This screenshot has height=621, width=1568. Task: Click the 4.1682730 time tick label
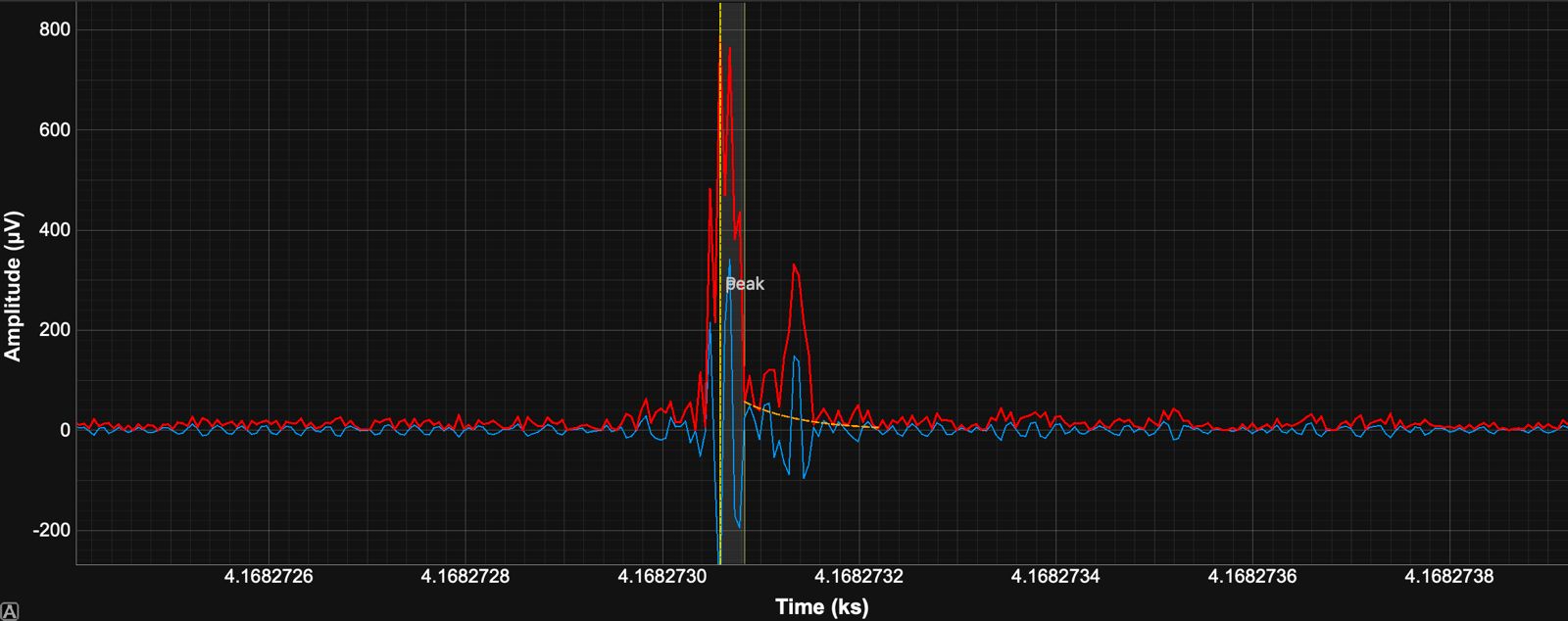point(661,577)
